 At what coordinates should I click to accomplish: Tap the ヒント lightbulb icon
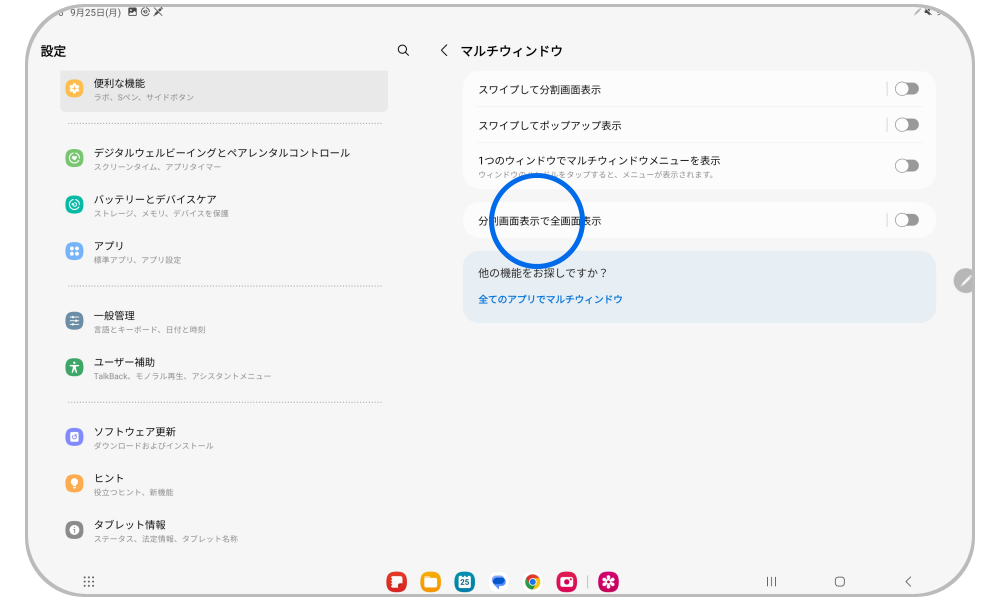(x=75, y=483)
